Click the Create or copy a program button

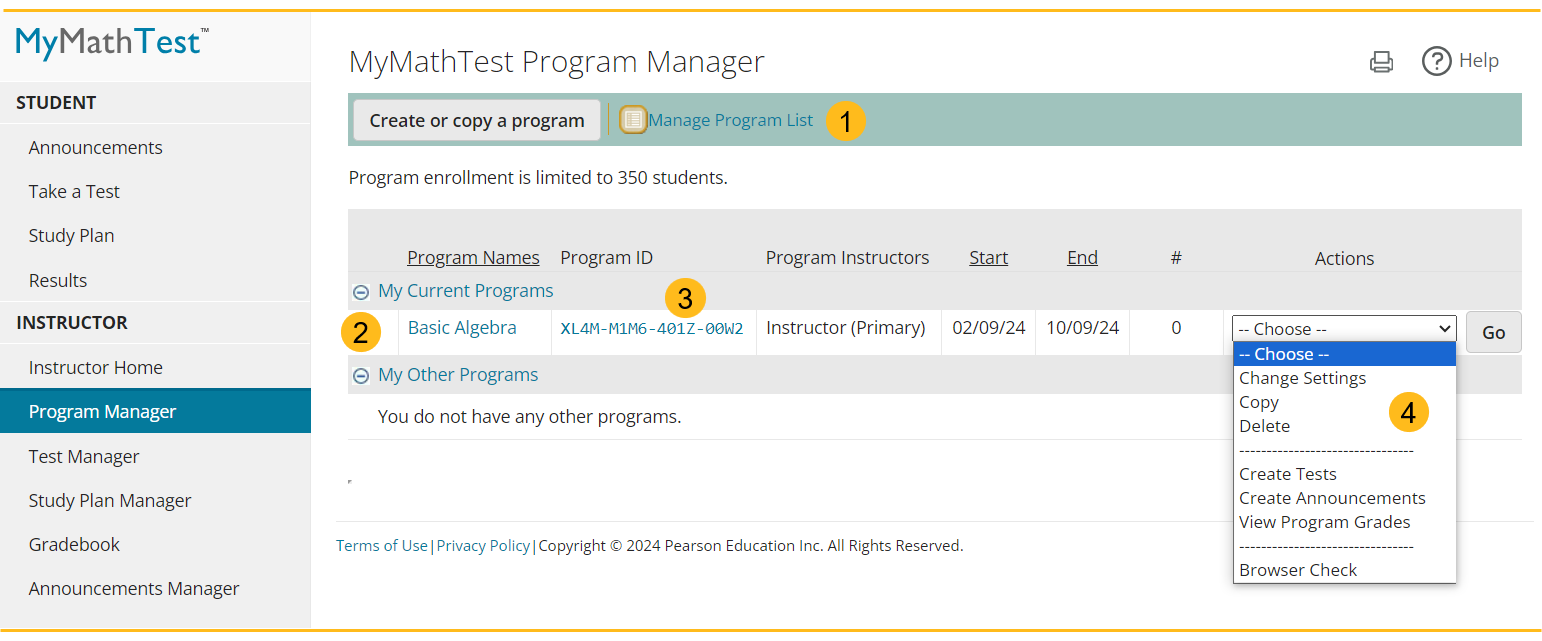477,120
